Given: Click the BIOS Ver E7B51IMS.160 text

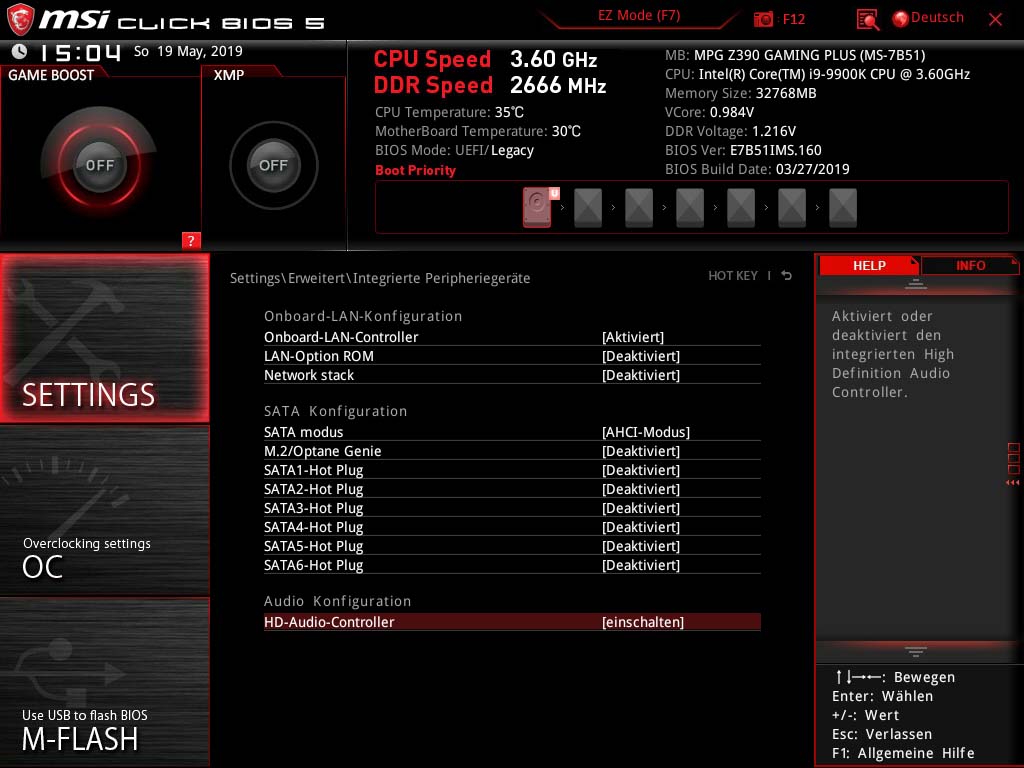Looking at the screenshot, I should (743, 150).
